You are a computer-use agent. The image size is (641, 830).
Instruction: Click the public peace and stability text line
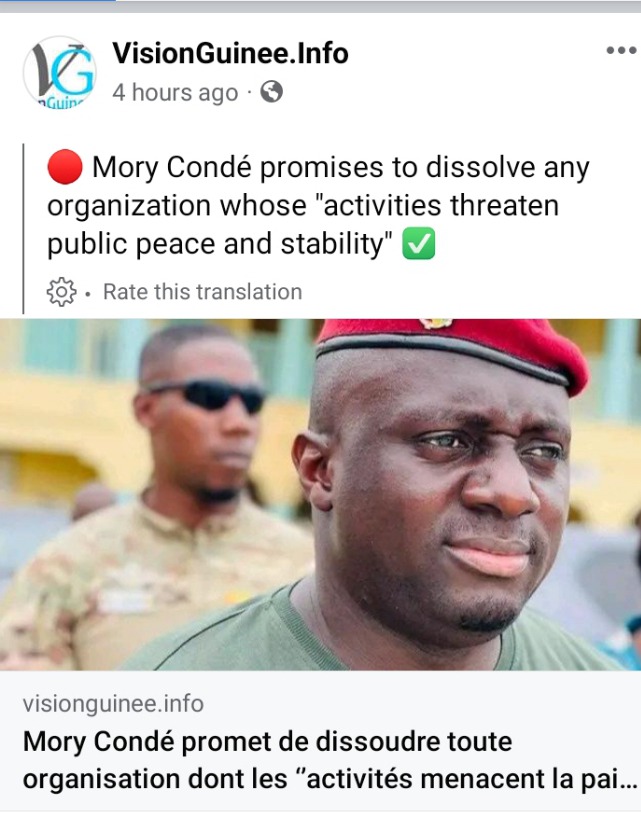pyautogui.click(x=220, y=245)
